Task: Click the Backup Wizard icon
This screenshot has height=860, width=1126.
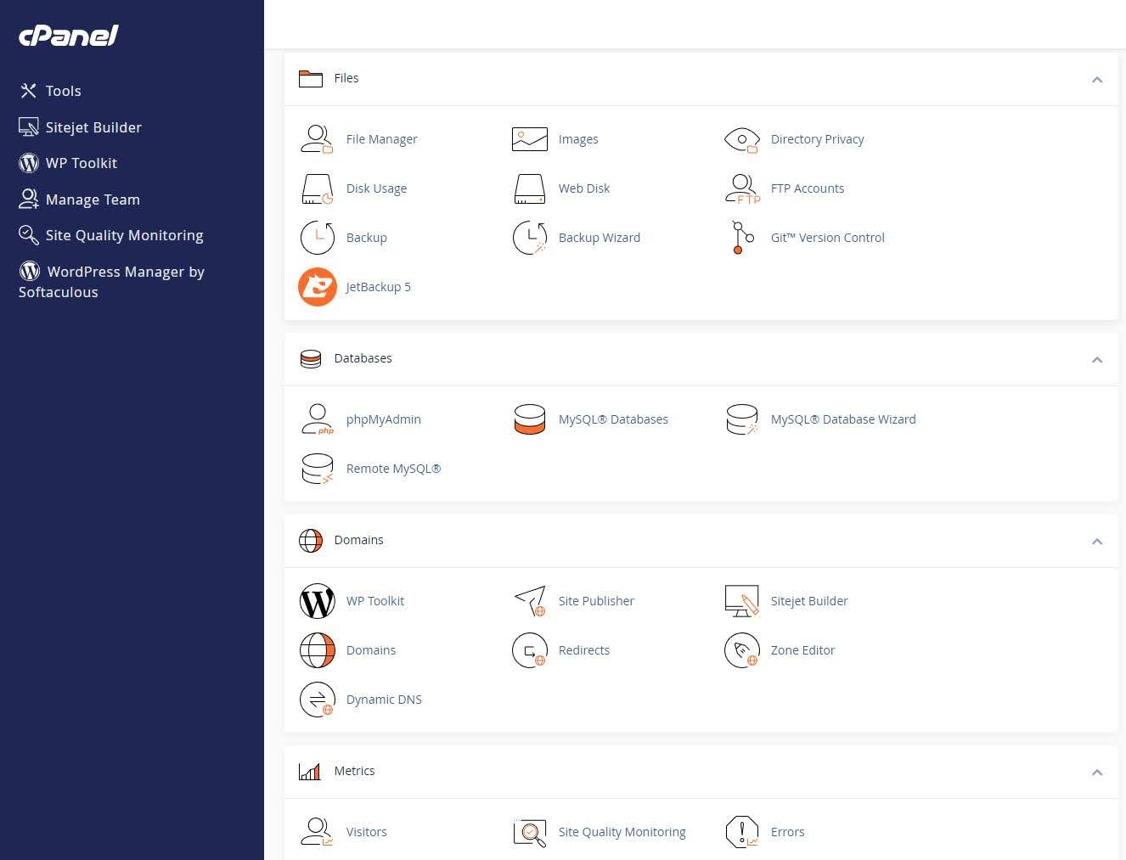Action: 529,238
